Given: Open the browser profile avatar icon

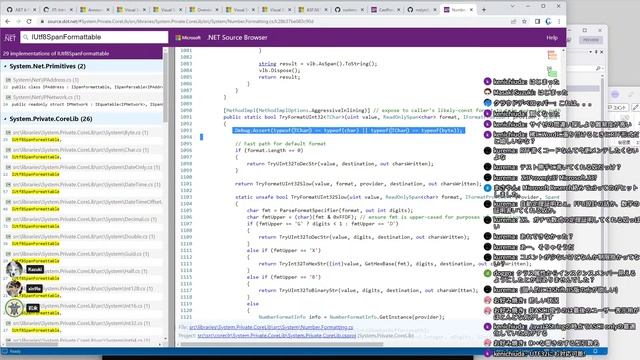Looking at the screenshot, I should tap(548, 21).
